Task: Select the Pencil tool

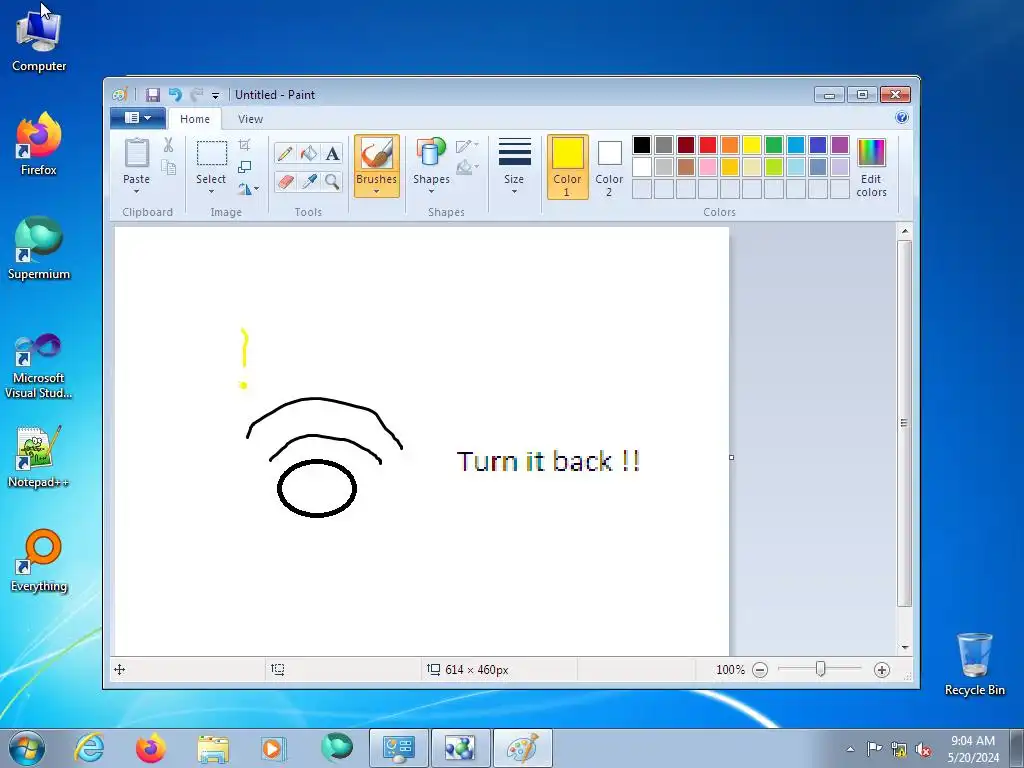Action: coord(285,153)
